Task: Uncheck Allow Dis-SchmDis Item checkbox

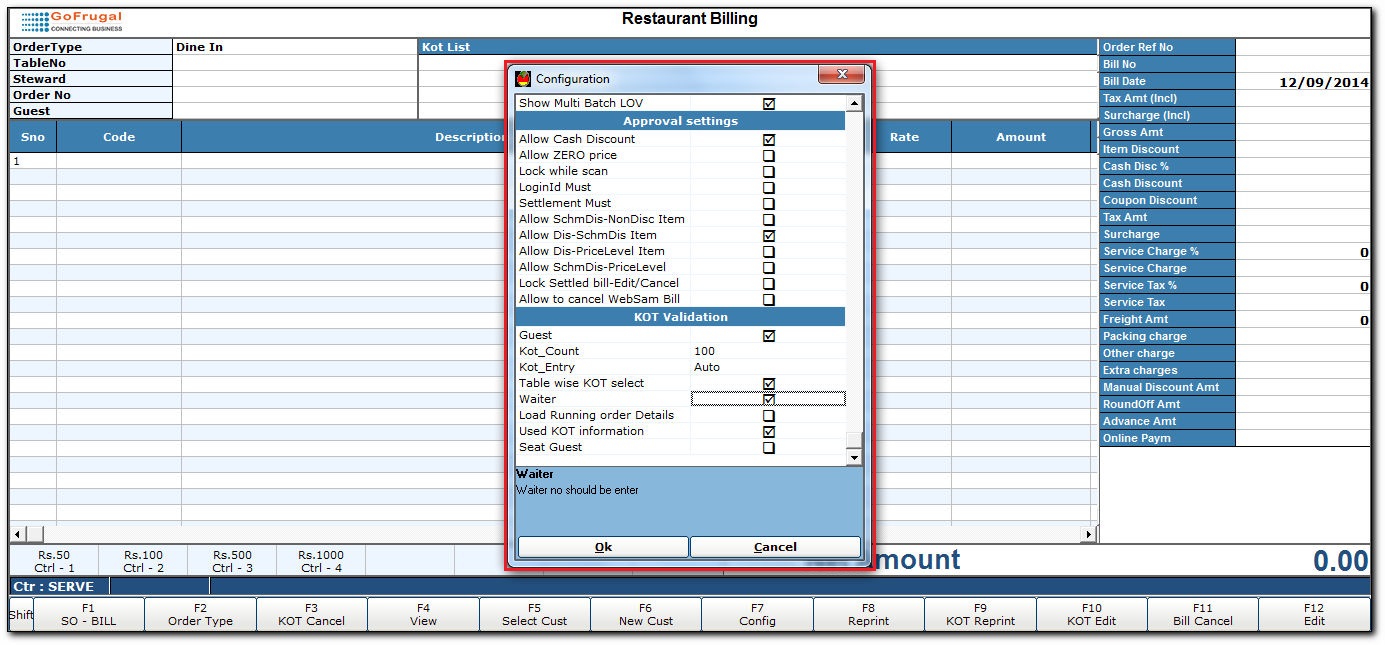Action: coord(768,235)
